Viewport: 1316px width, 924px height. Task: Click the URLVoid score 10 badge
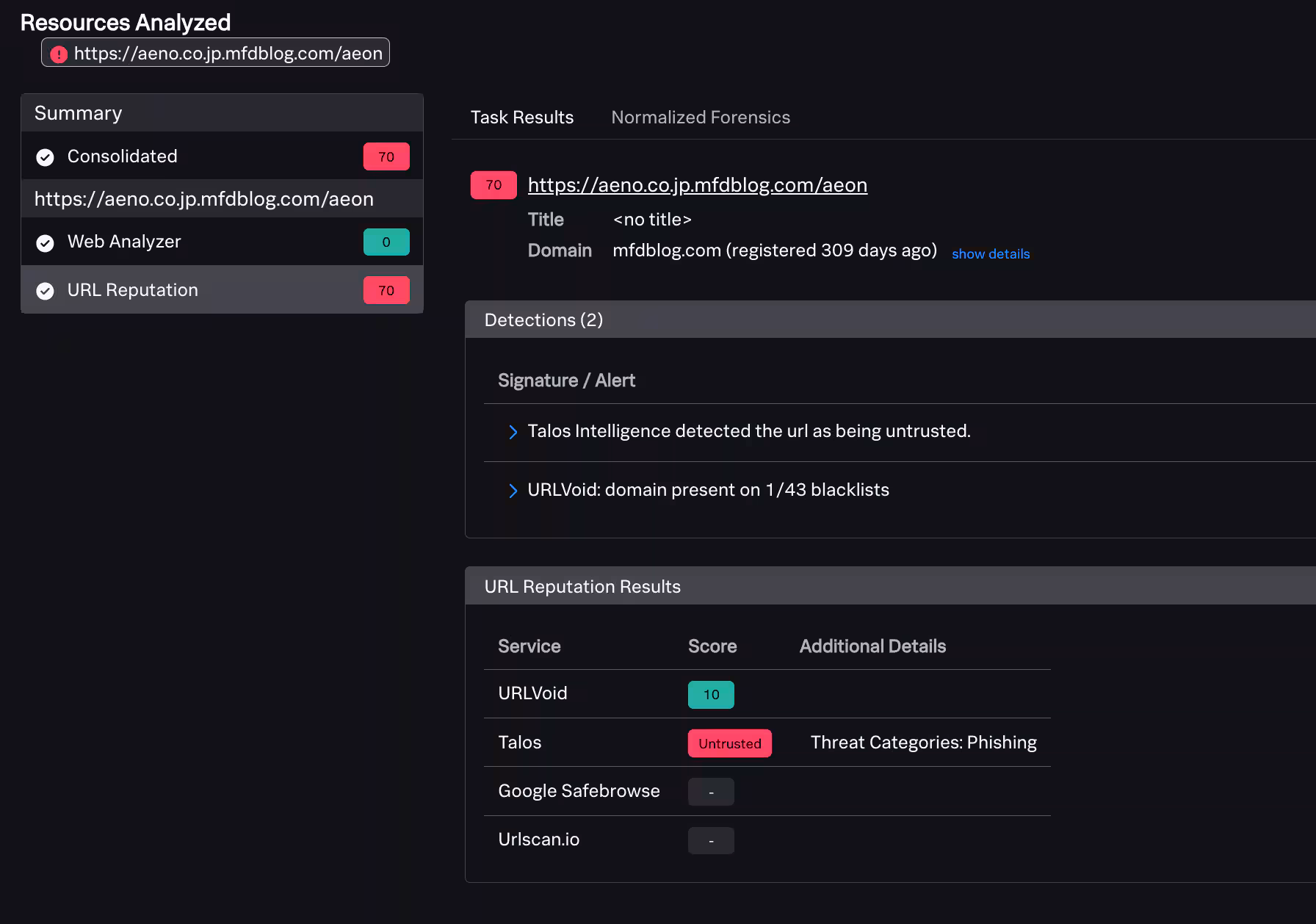click(710, 695)
